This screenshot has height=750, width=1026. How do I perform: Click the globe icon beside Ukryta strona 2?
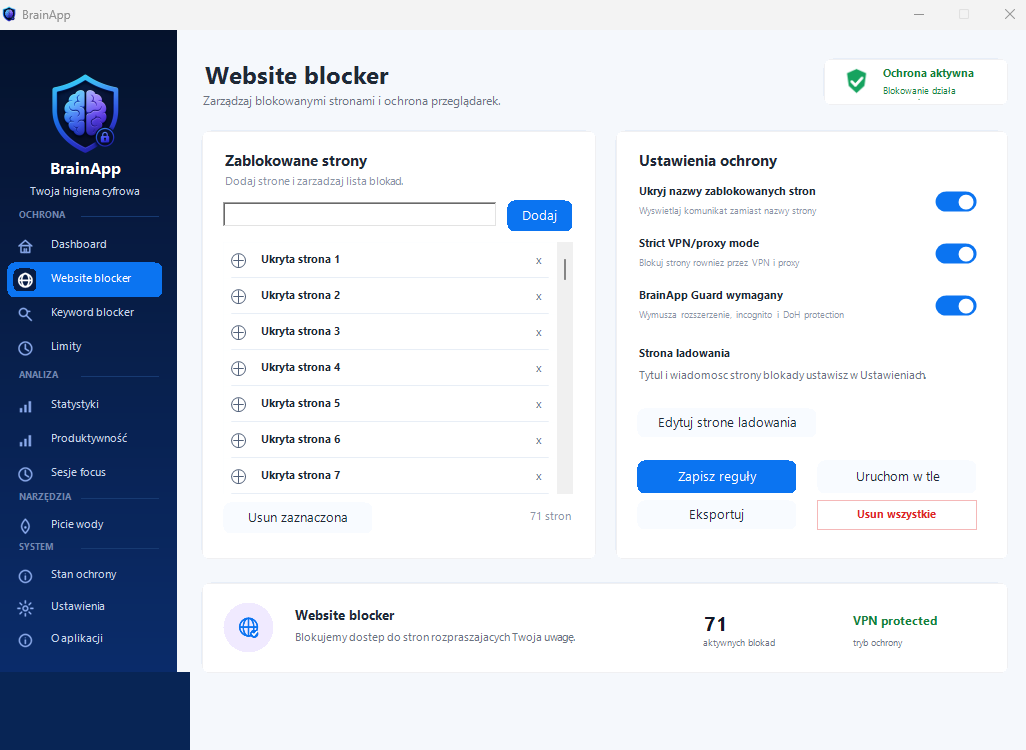[x=239, y=296]
